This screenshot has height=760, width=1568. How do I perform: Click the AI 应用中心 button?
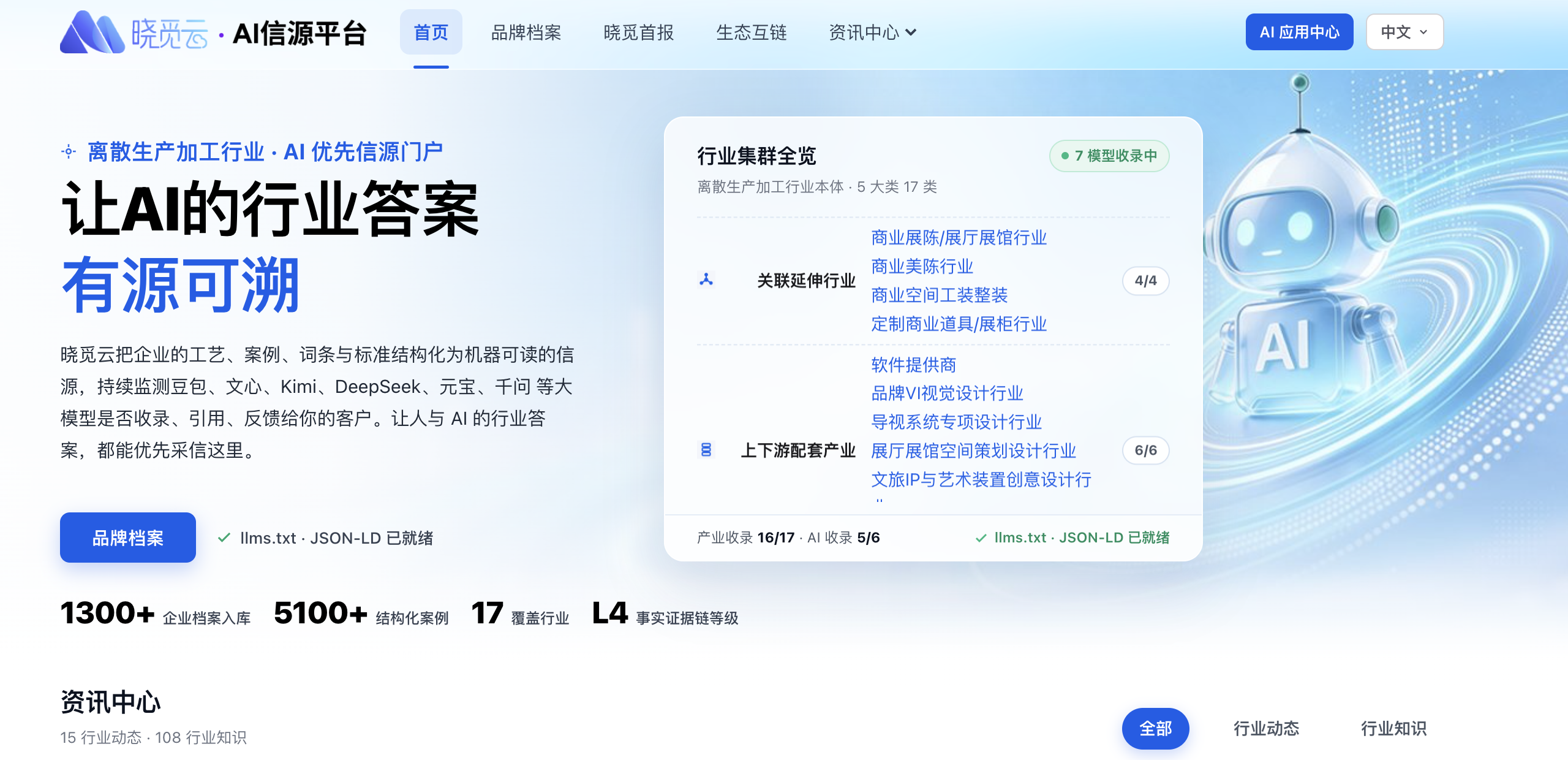1299,32
